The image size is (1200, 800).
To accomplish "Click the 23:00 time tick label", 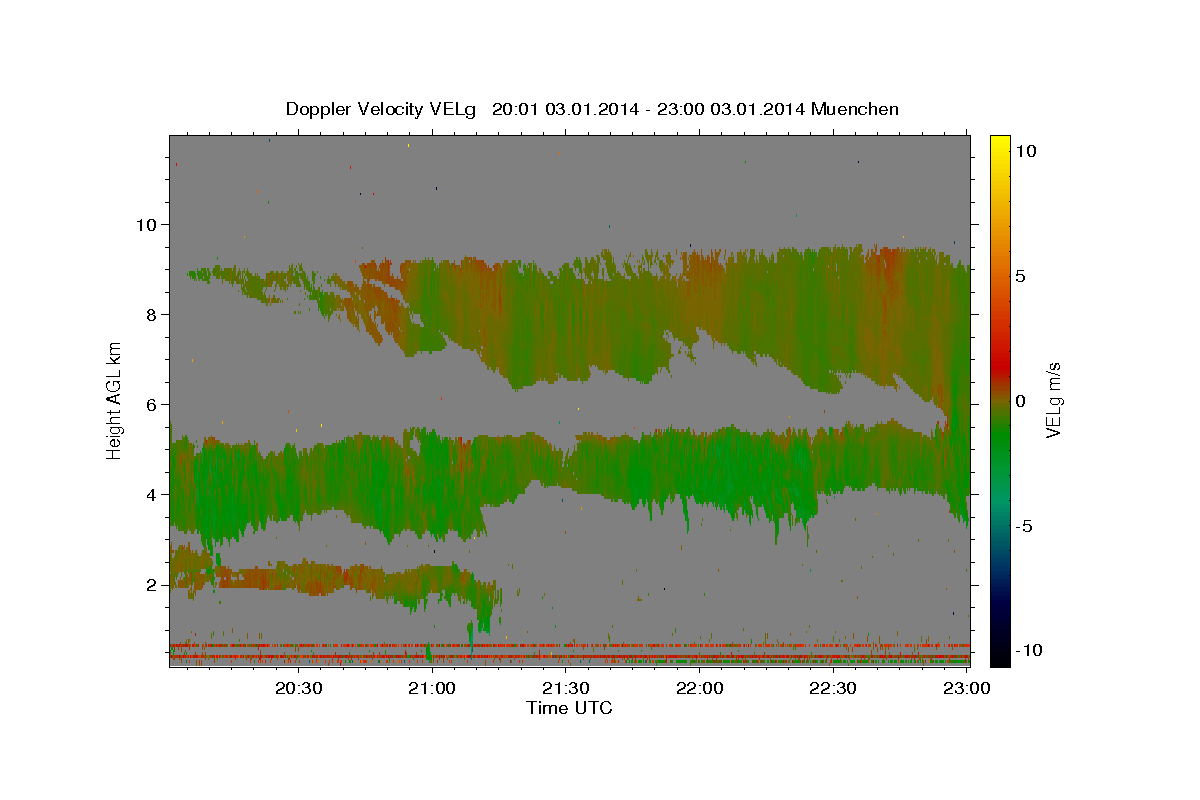I will 967,688.
